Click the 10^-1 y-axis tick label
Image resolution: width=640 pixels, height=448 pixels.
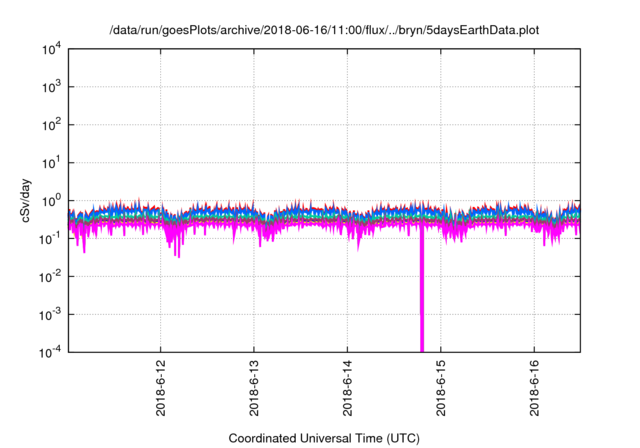[50, 239]
